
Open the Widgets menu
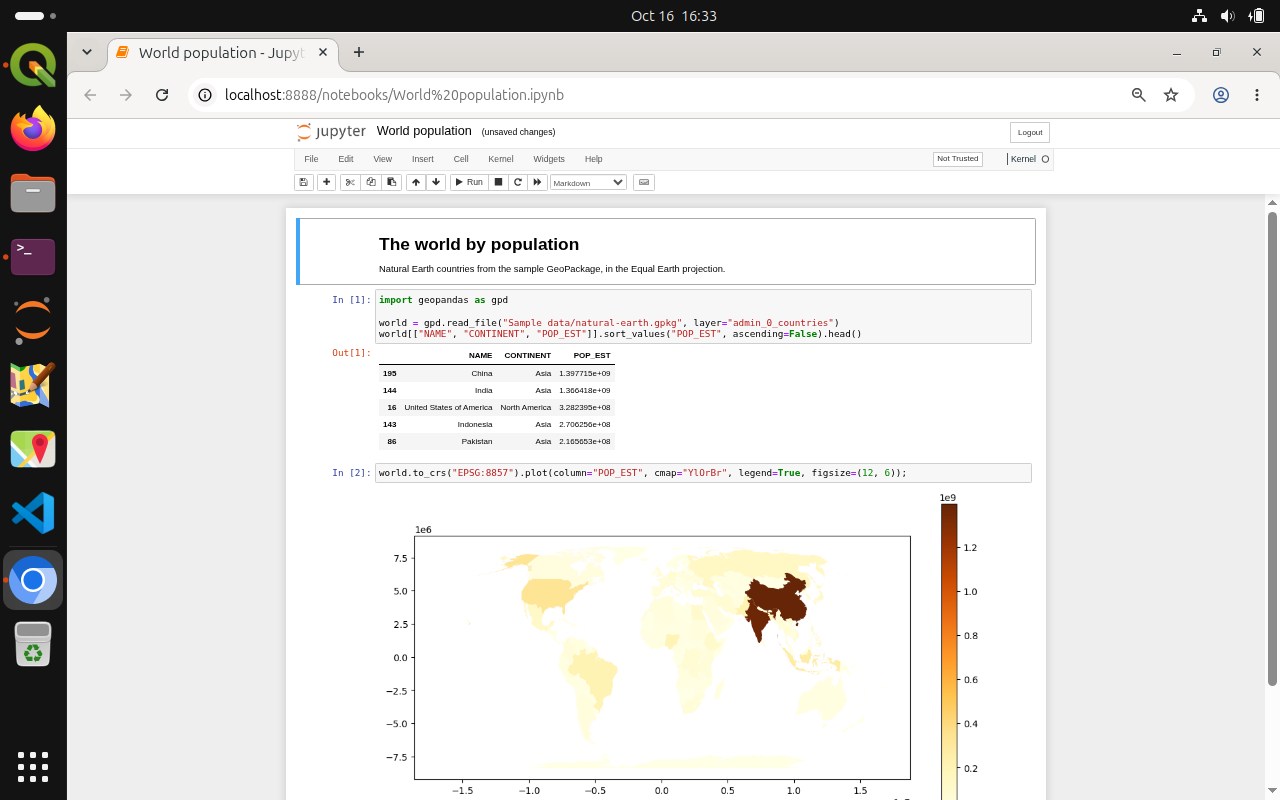549,159
